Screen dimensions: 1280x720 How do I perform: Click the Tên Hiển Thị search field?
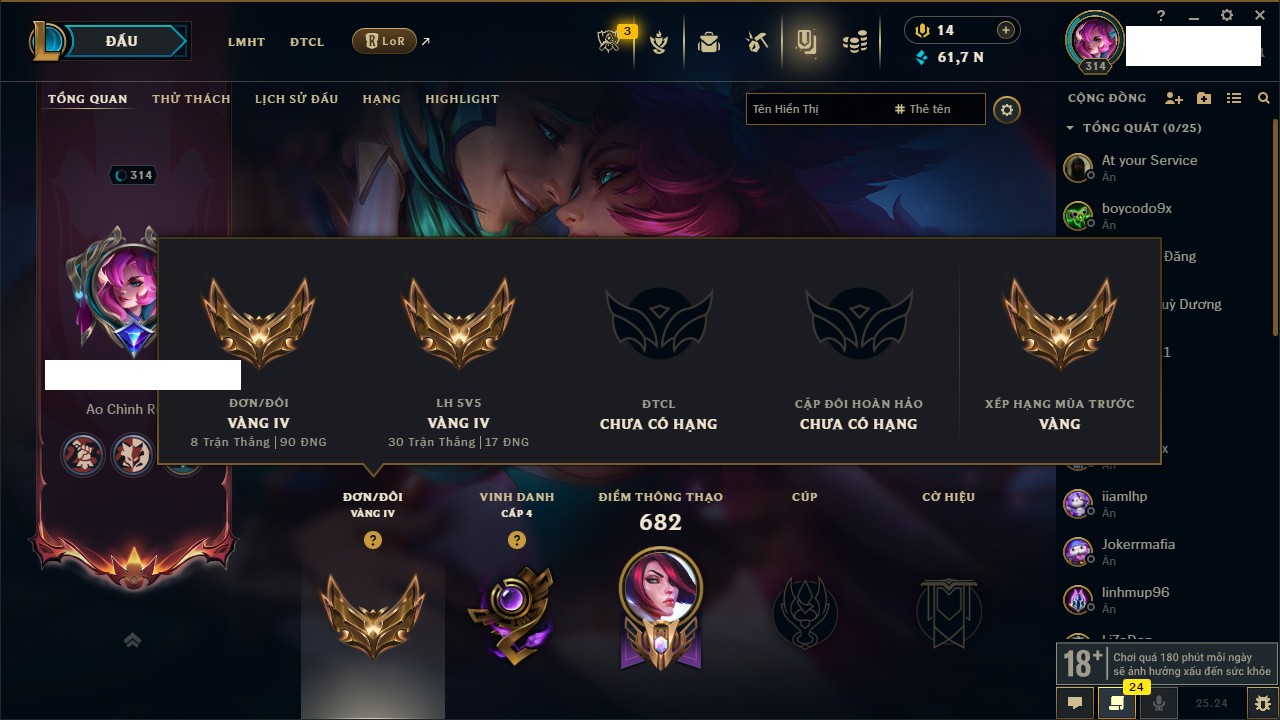[819, 109]
